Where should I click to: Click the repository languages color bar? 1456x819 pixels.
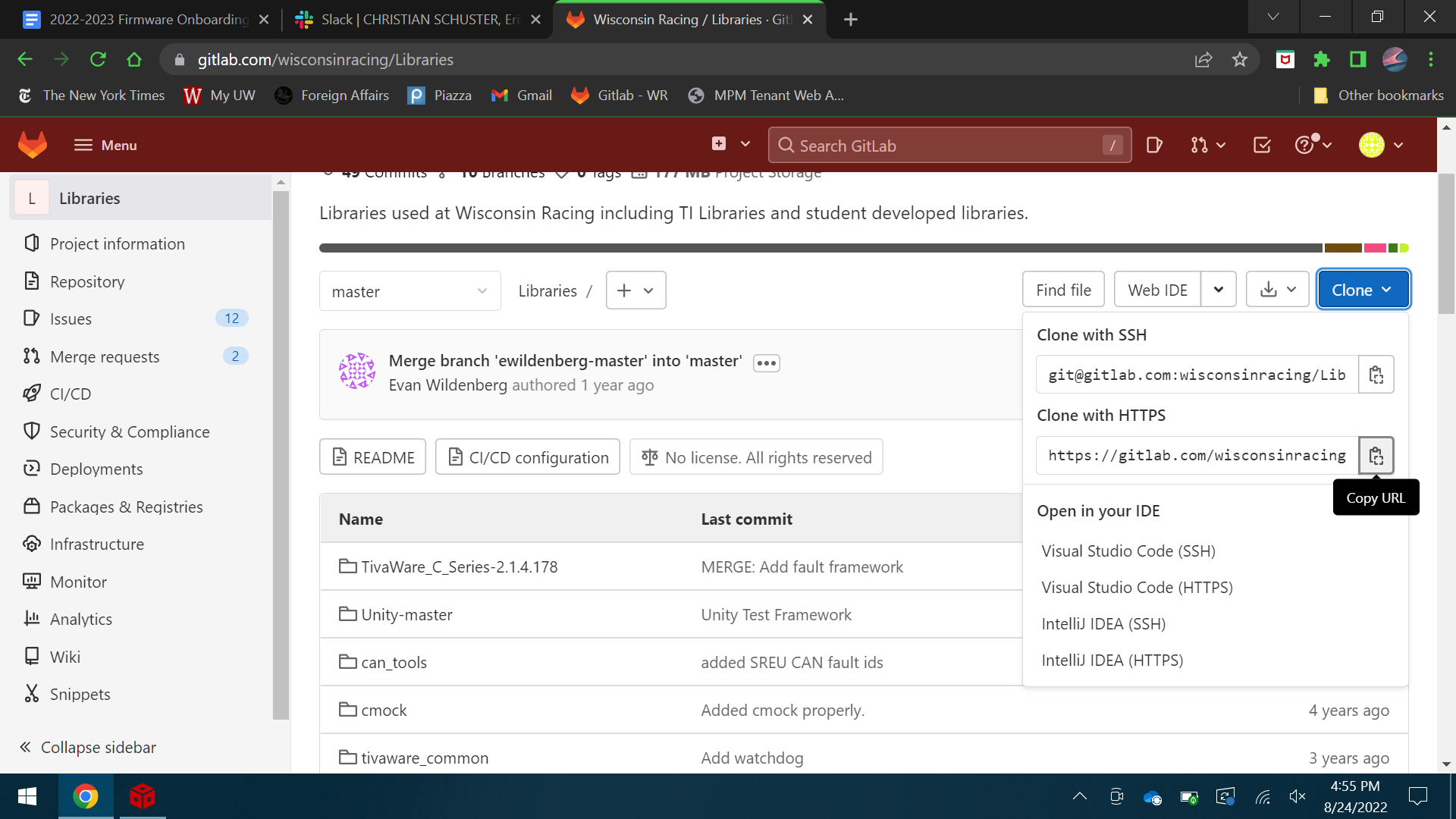[819, 248]
